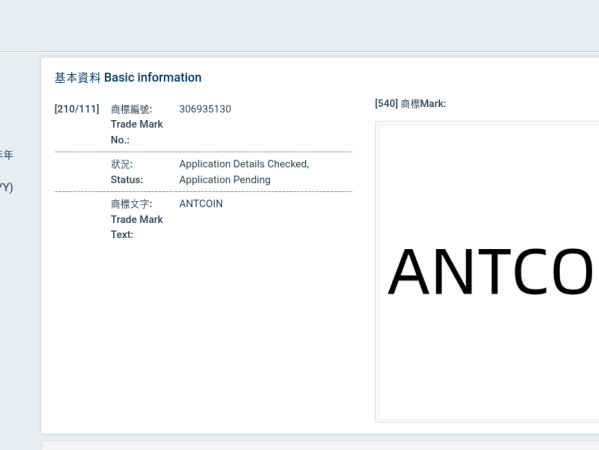599x450 pixels.
Task: Select the trade mark number 306935130
Action: (205, 109)
